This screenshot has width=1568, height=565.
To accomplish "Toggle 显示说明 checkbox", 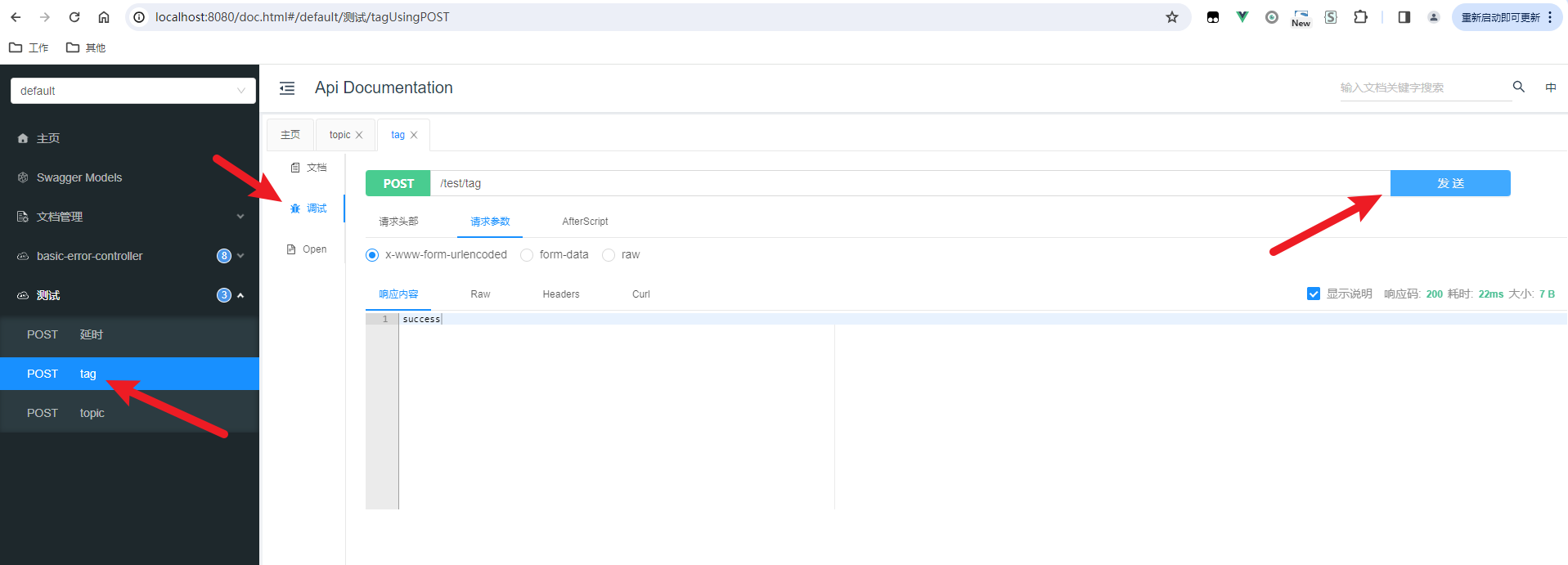I will [x=1314, y=294].
